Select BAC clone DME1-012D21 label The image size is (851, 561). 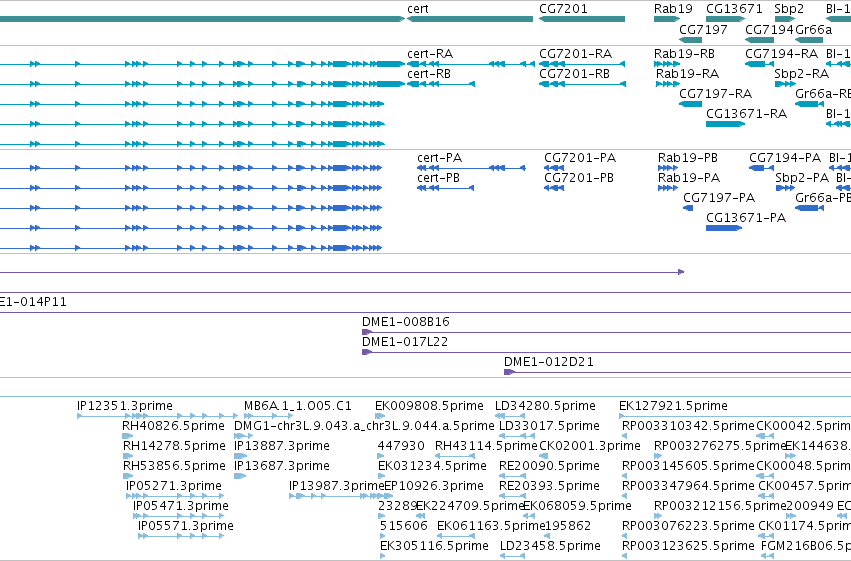click(x=548, y=362)
